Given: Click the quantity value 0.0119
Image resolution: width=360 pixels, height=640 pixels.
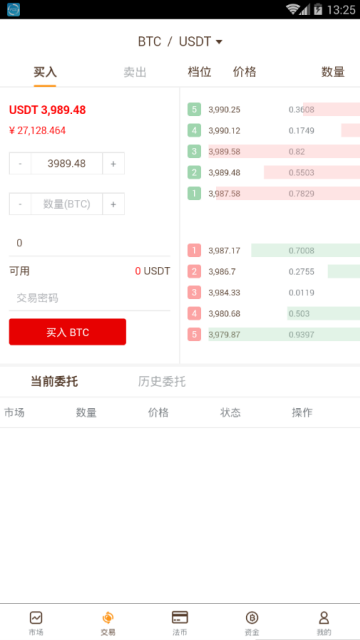Looking at the screenshot, I should tap(301, 293).
